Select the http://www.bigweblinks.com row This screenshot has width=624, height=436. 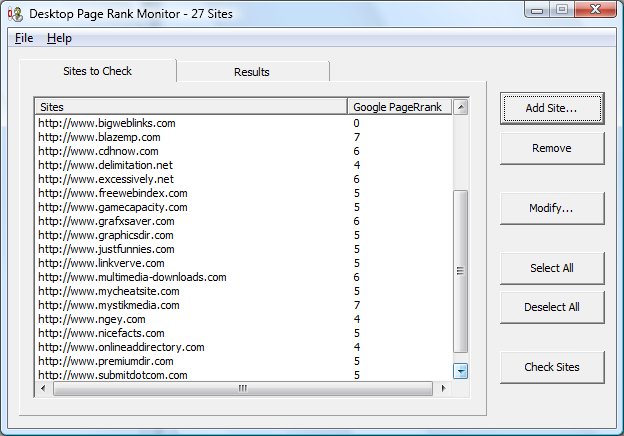[x=244, y=123]
